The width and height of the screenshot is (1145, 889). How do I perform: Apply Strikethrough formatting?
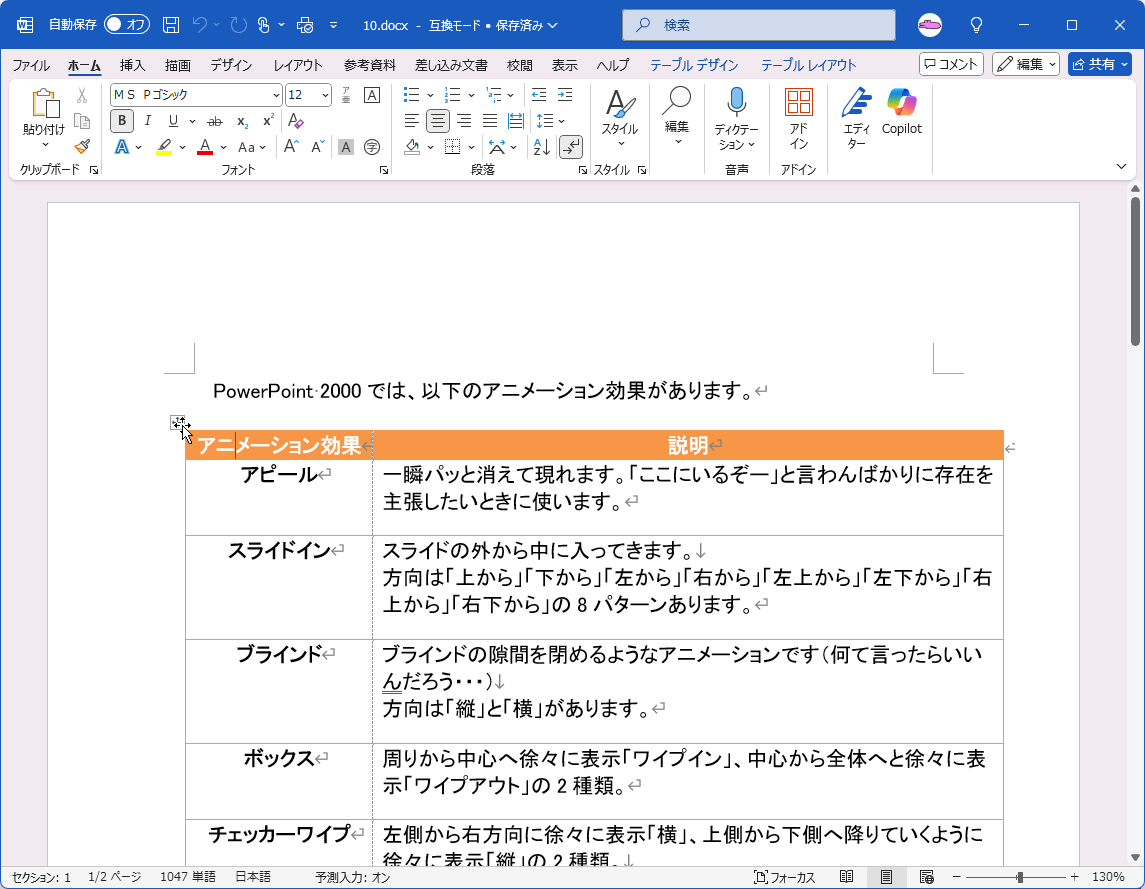click(x=215, y=121)
